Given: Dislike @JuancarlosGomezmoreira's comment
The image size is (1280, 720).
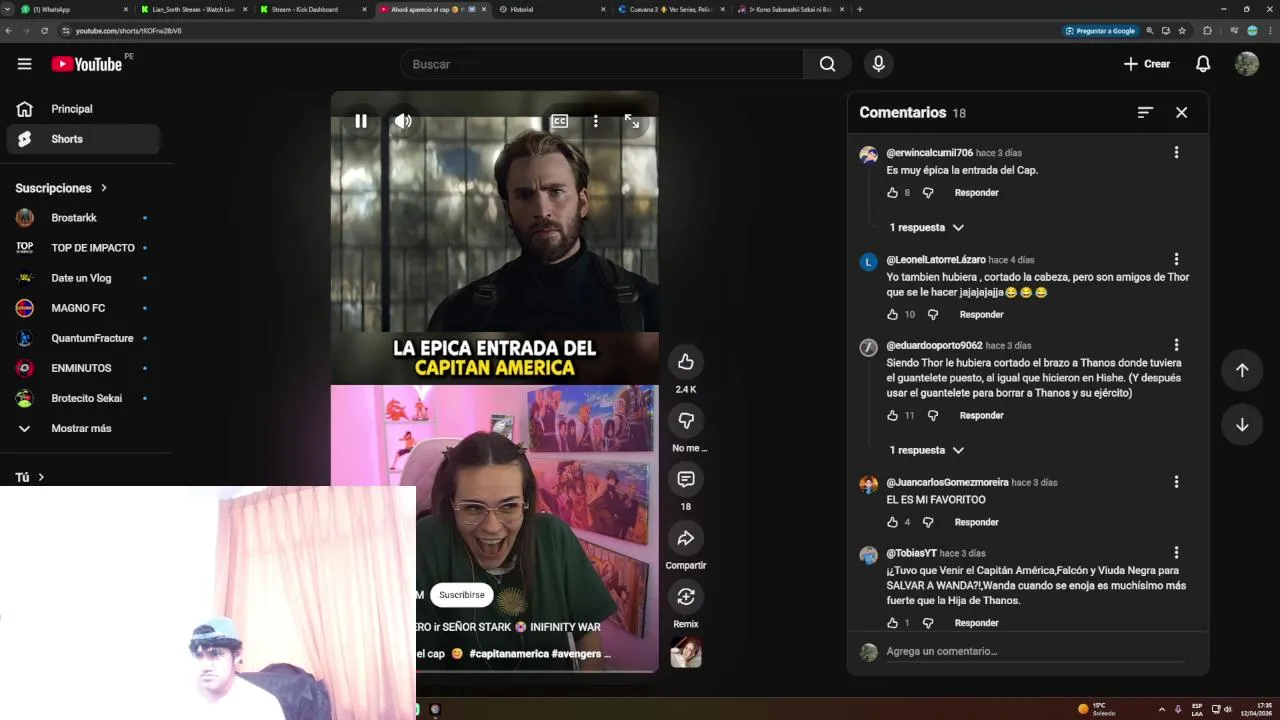Looking at the screenshot, I should (927, 522).
